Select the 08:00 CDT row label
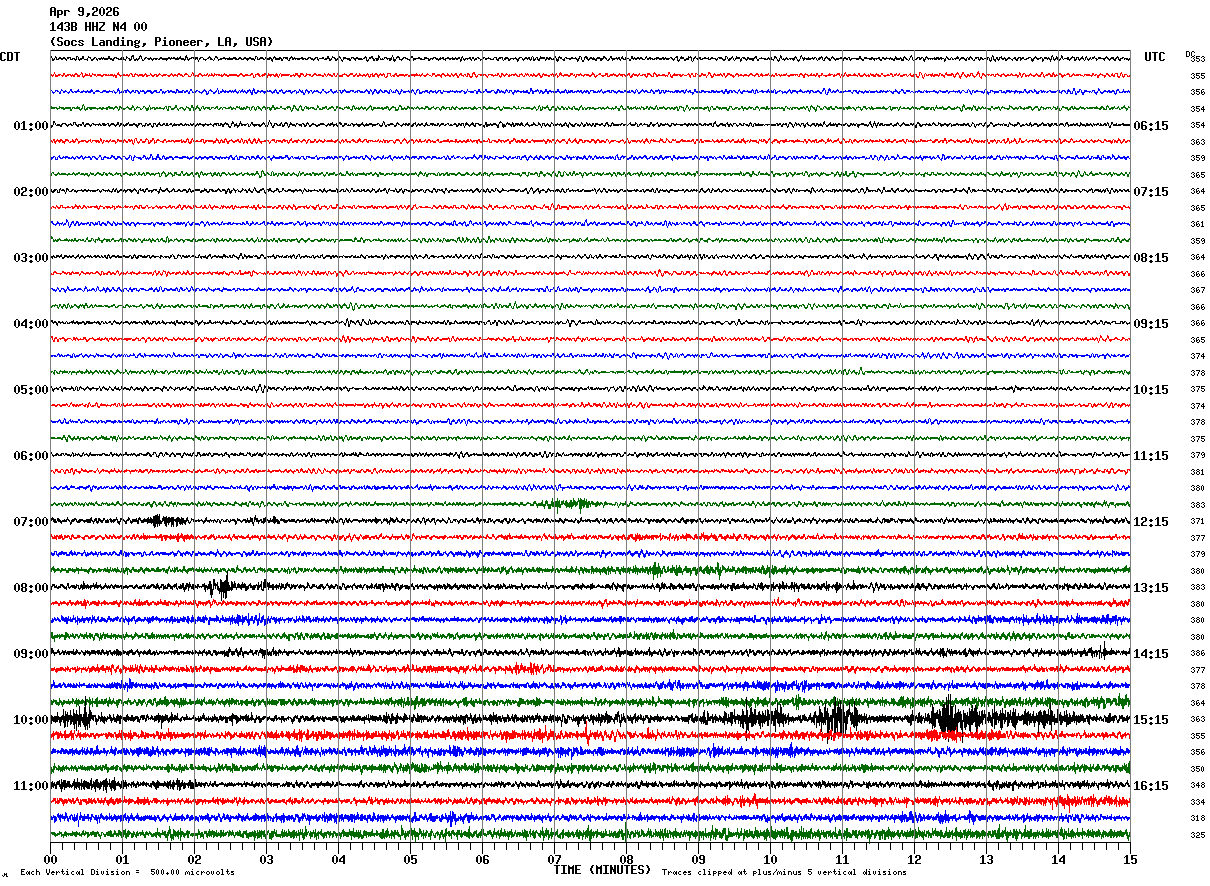The image size is (1210, 886). point(31,588)
